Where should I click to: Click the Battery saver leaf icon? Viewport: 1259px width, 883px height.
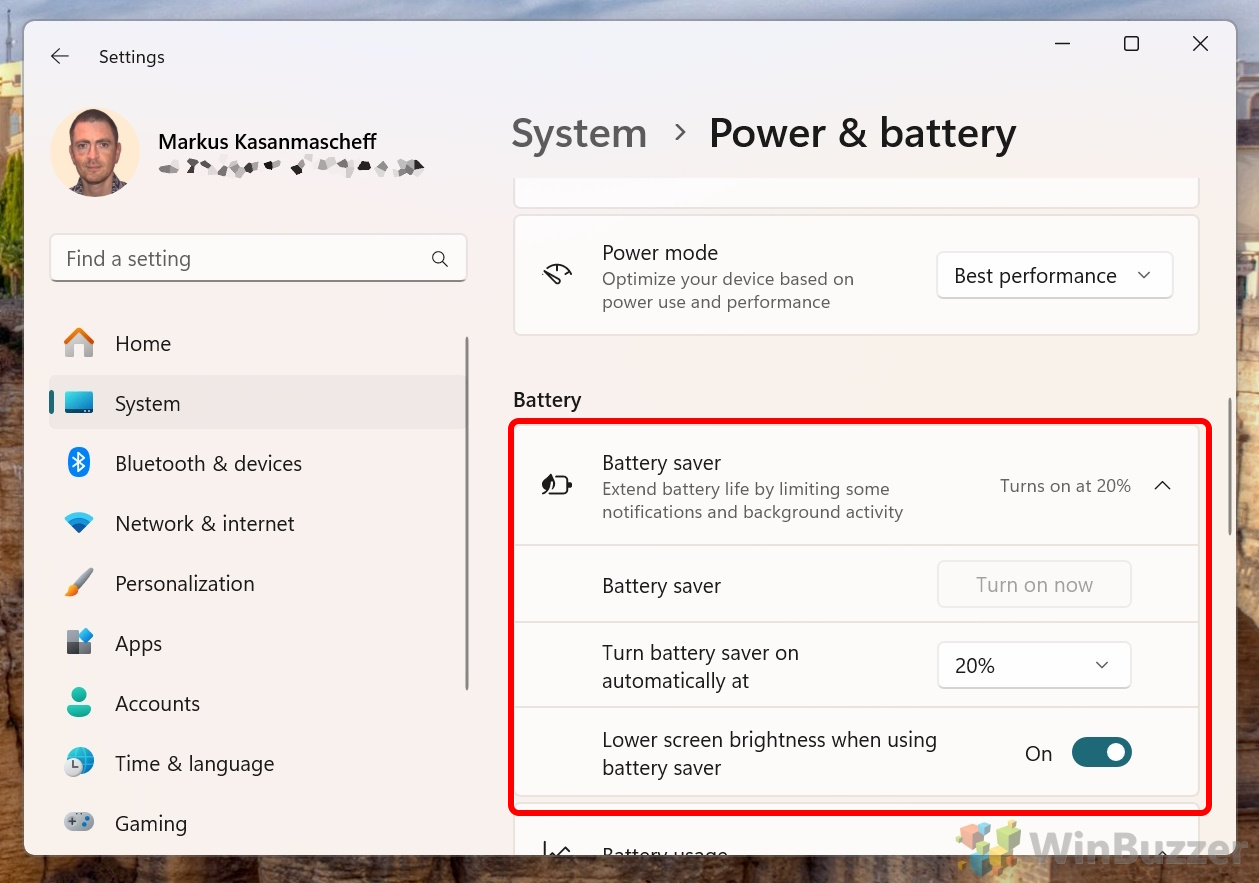point(556,485)
